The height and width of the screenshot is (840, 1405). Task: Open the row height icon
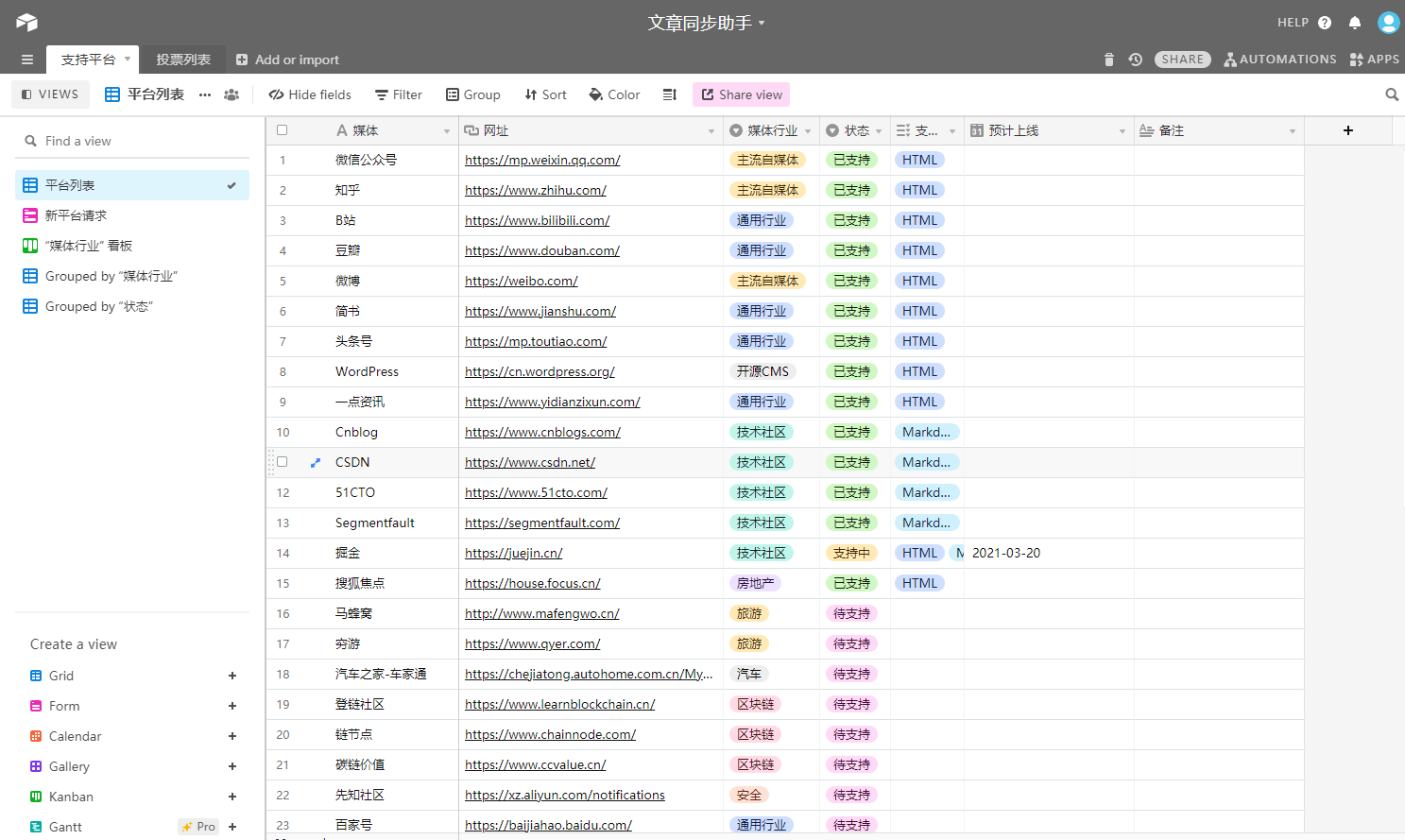coord(670,94)
